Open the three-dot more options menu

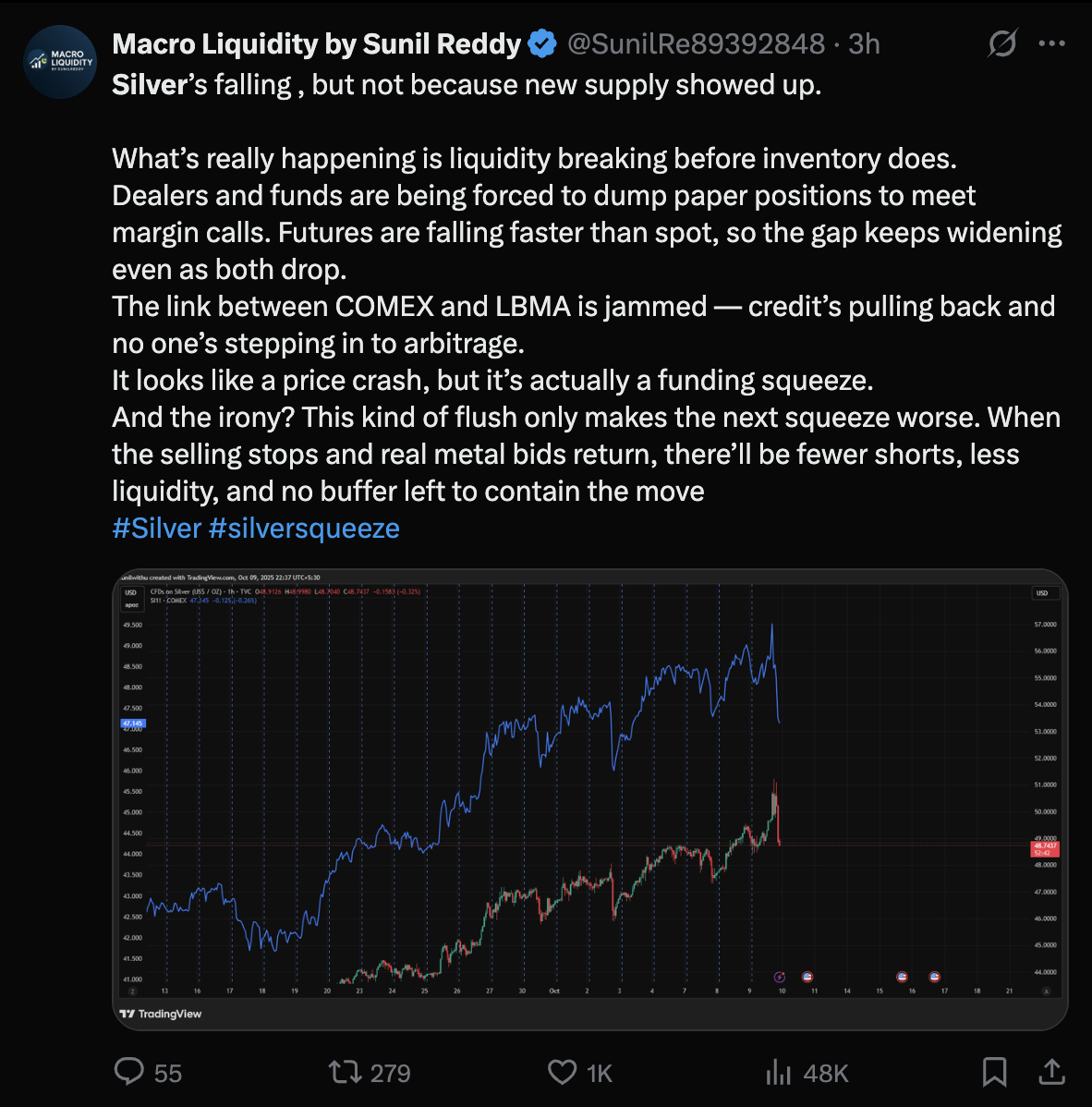pyautogui.click(x=1051, y=43)
